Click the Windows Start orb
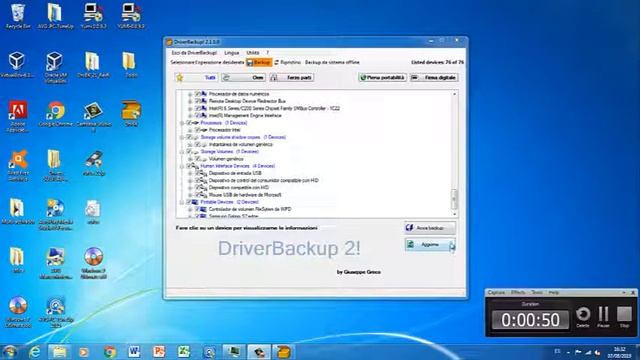Screen dimensions: 640x360 [10, 351]
